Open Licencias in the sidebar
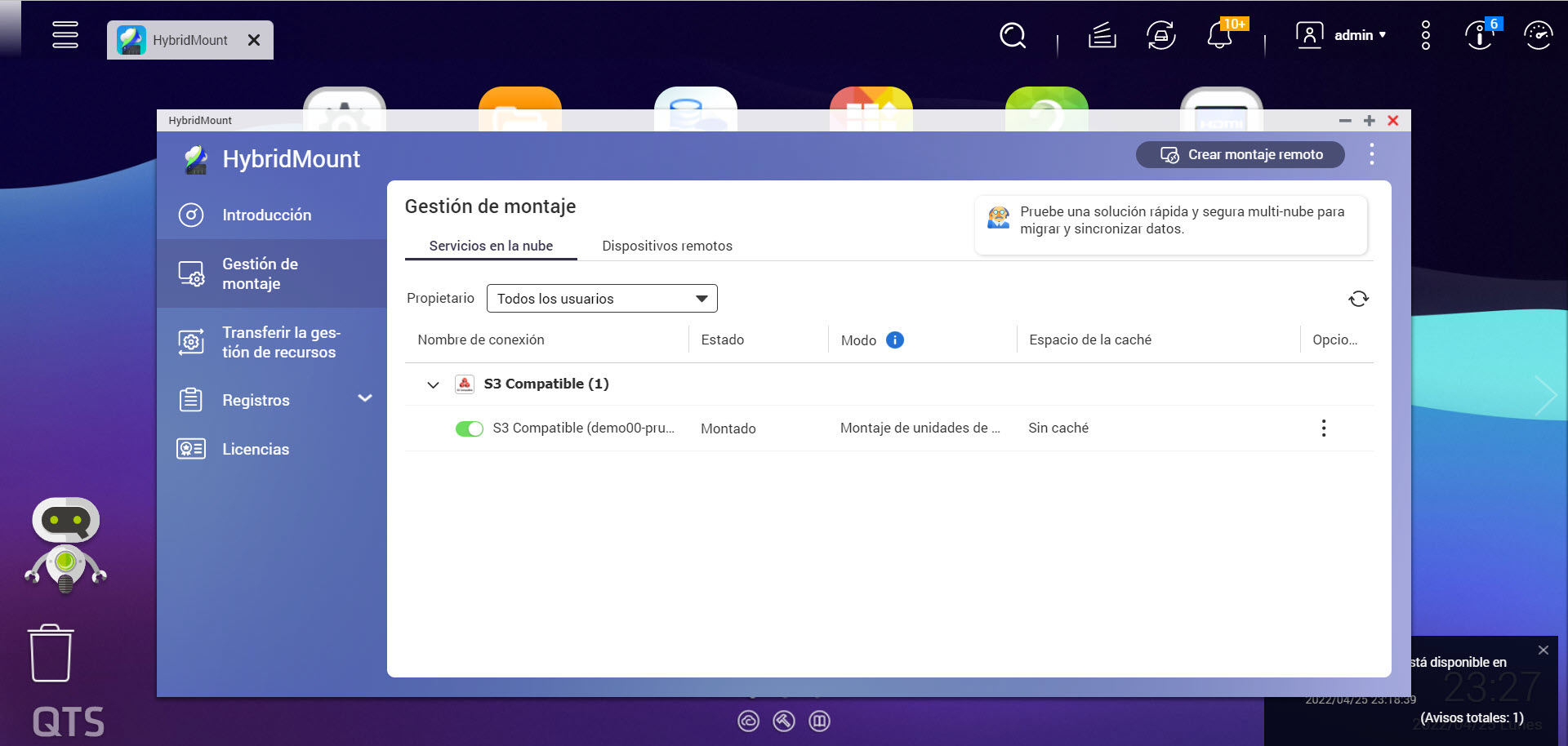Screen dimensions: 1568x746 point(256,449)
